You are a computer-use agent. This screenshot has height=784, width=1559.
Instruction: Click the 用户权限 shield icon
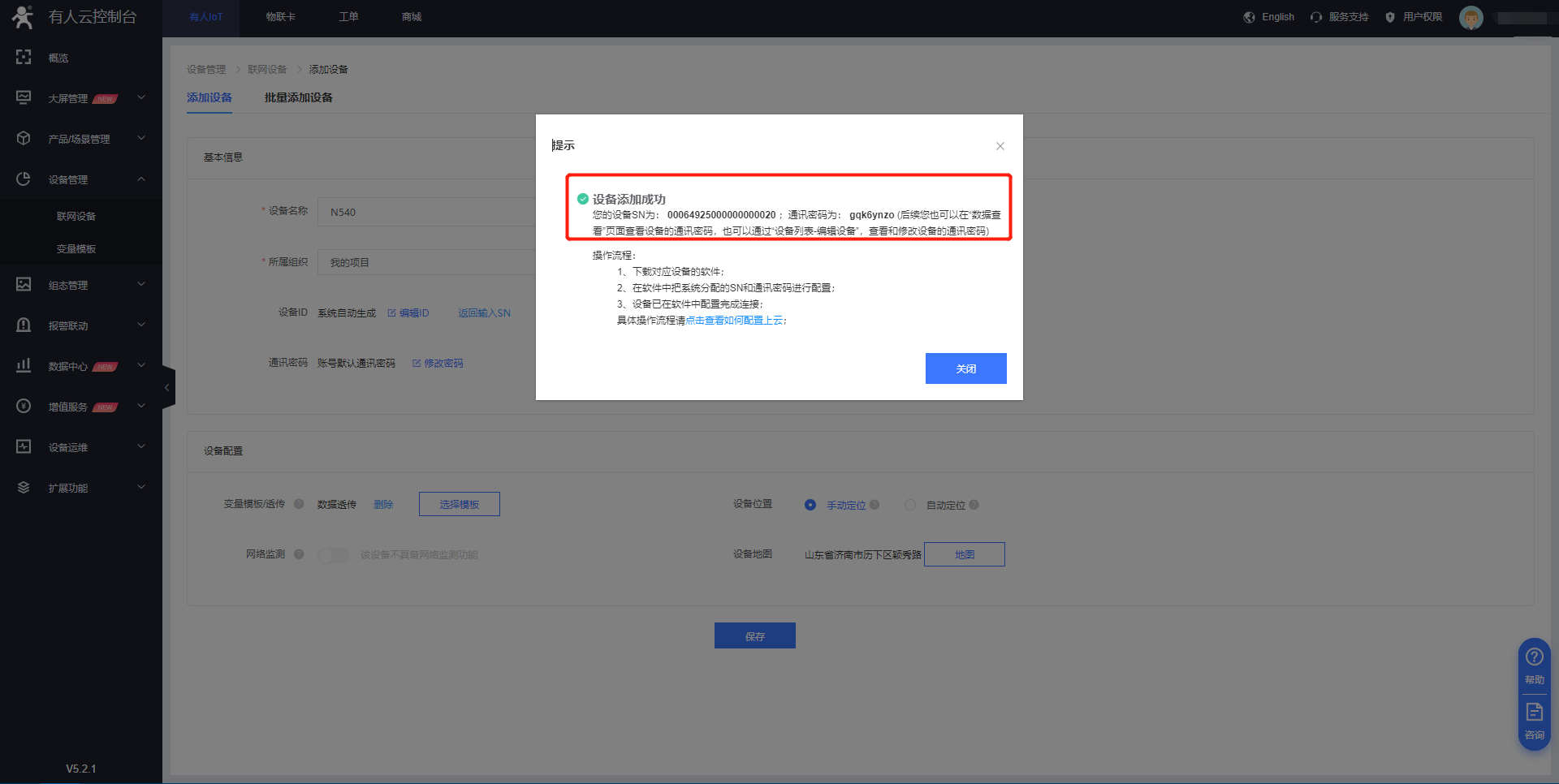coord(1389,17)
